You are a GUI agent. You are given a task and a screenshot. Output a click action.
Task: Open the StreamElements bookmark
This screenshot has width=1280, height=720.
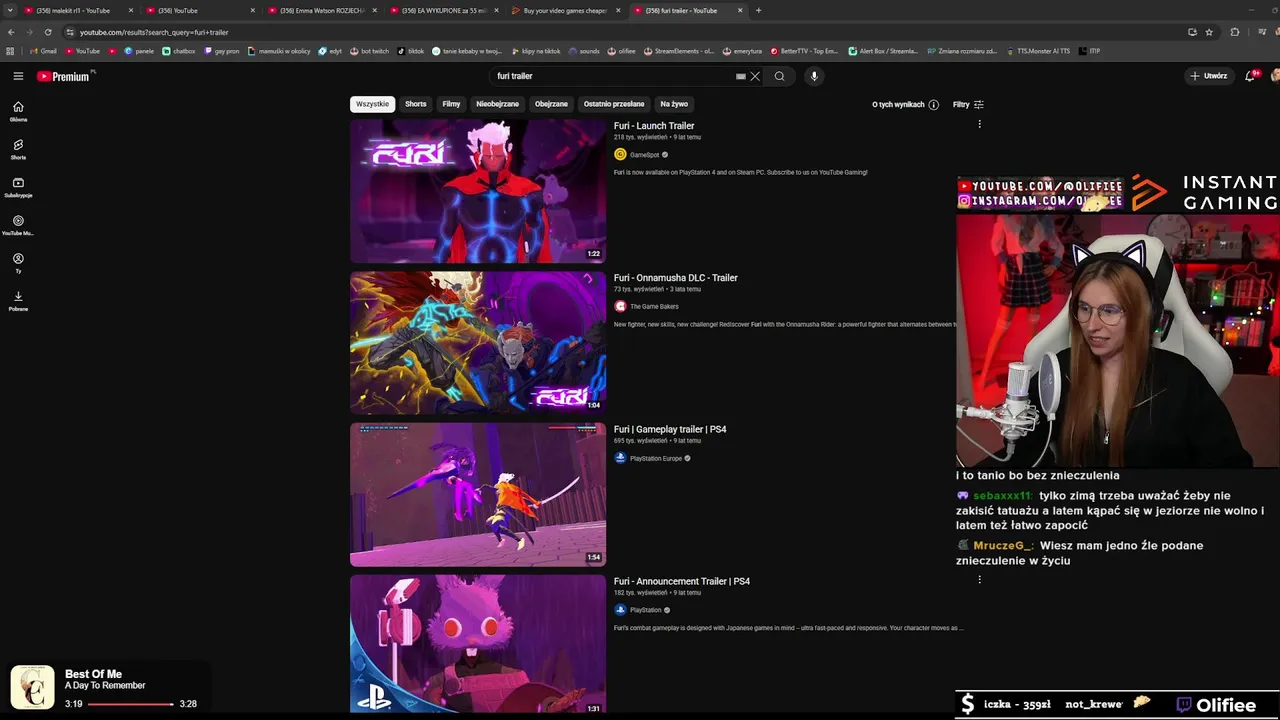[x=679, y=51]
